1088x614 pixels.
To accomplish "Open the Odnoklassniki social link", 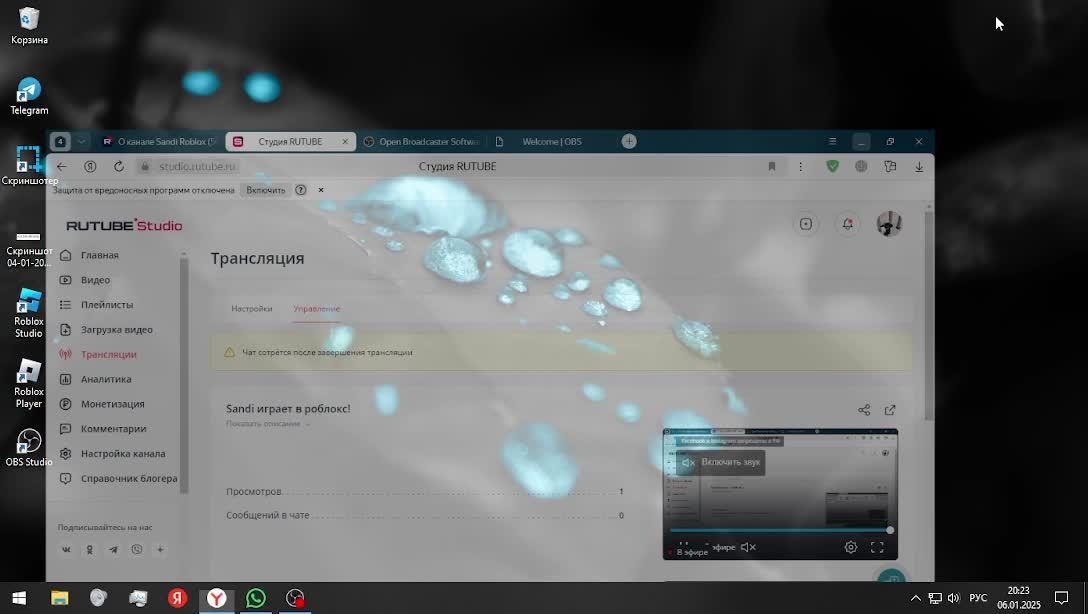I will click(90, 549).
